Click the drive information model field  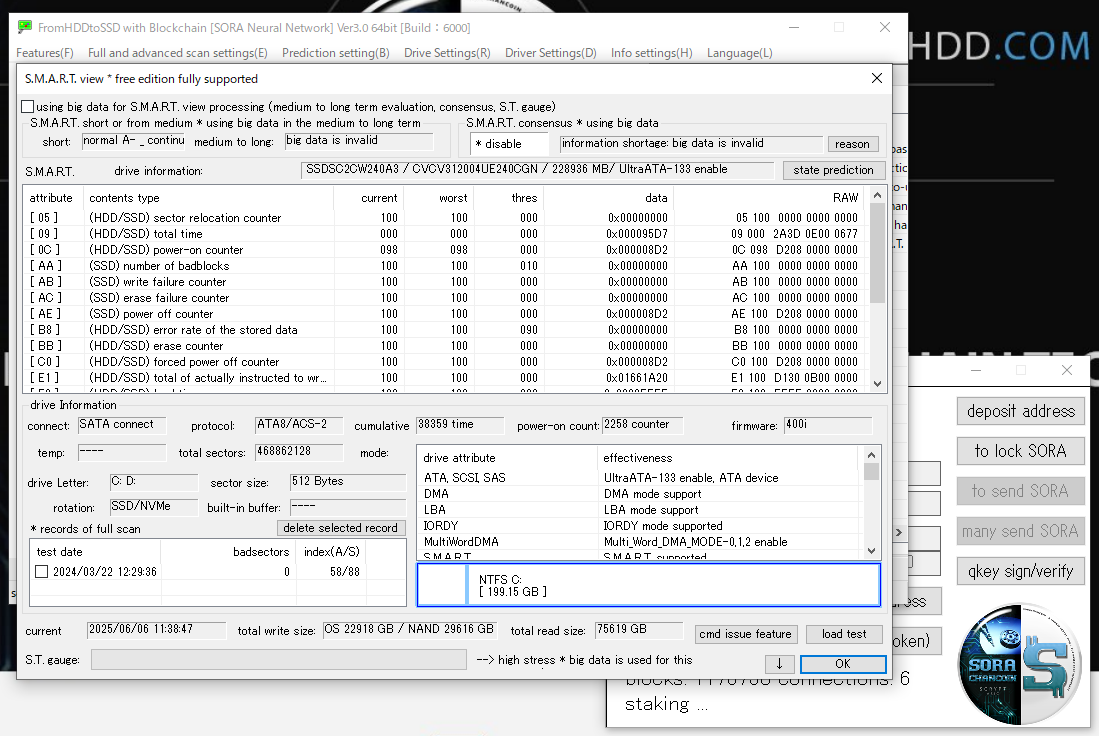(538, 170)
